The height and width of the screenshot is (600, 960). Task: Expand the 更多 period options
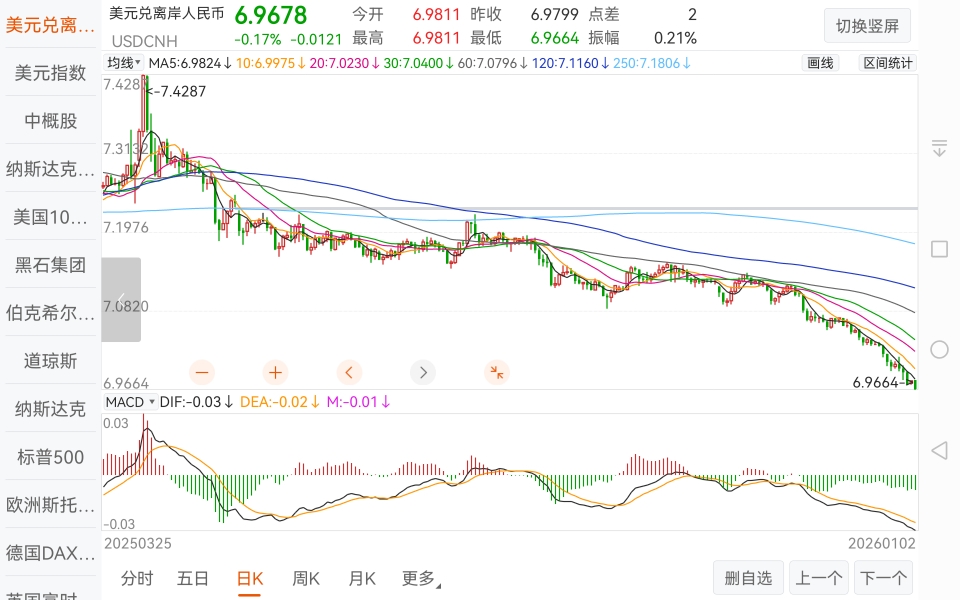421,578
